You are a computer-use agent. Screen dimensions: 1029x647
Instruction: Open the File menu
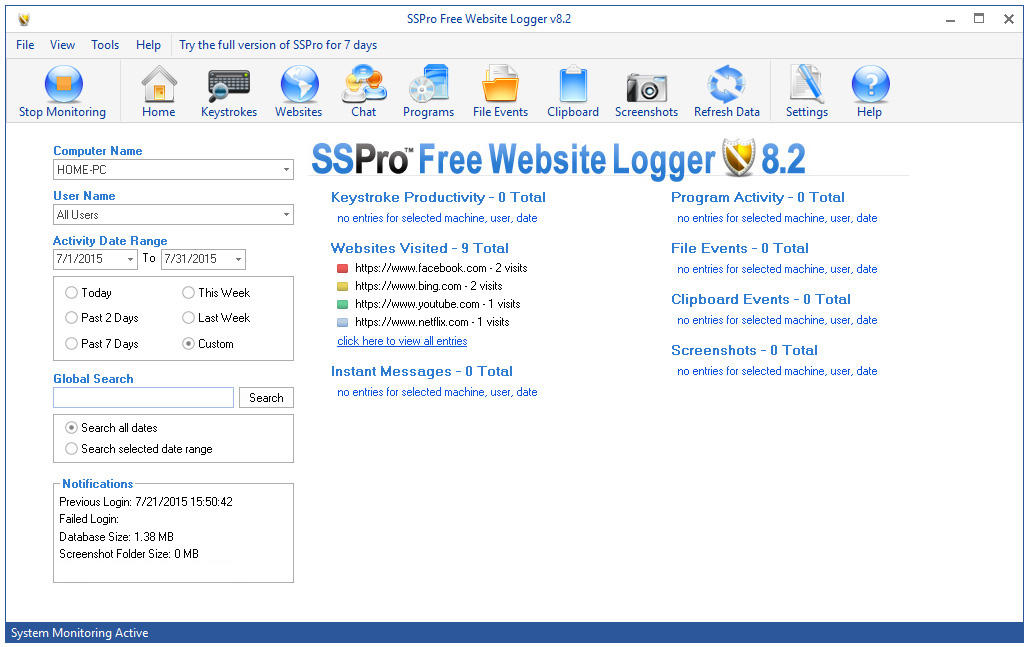click(25, 45)
